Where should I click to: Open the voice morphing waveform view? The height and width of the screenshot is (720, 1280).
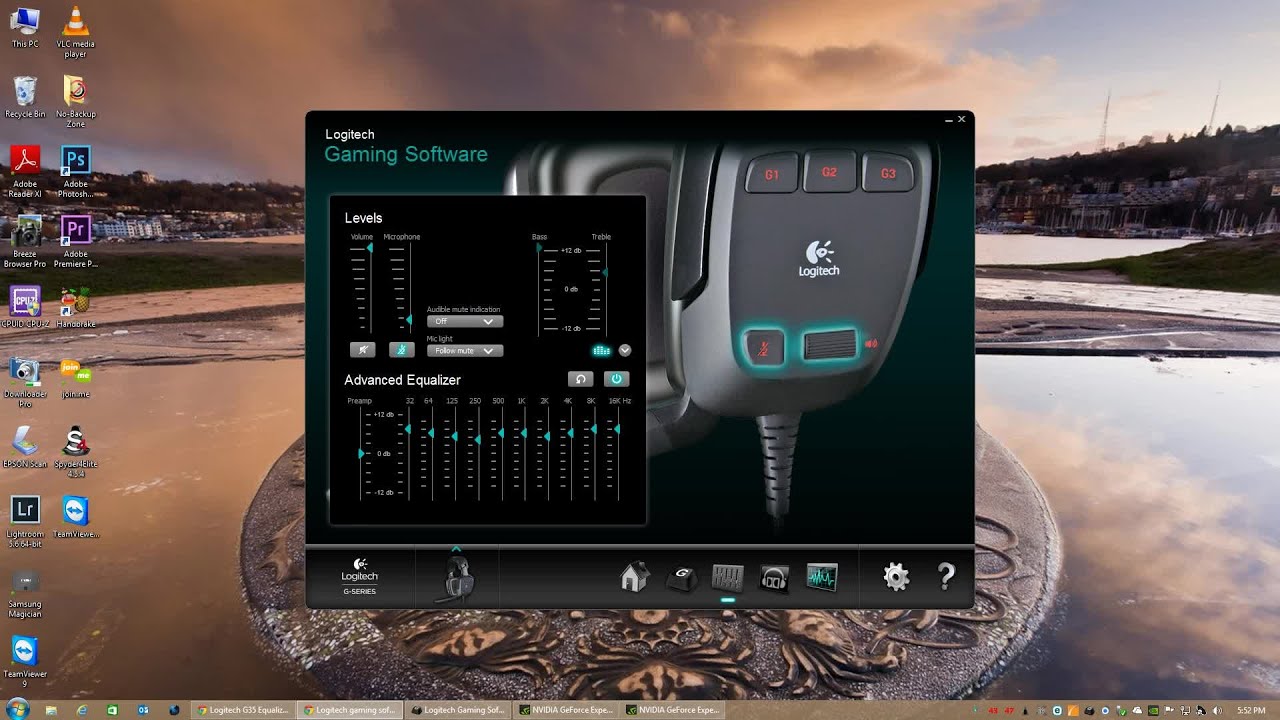(822, 577)
